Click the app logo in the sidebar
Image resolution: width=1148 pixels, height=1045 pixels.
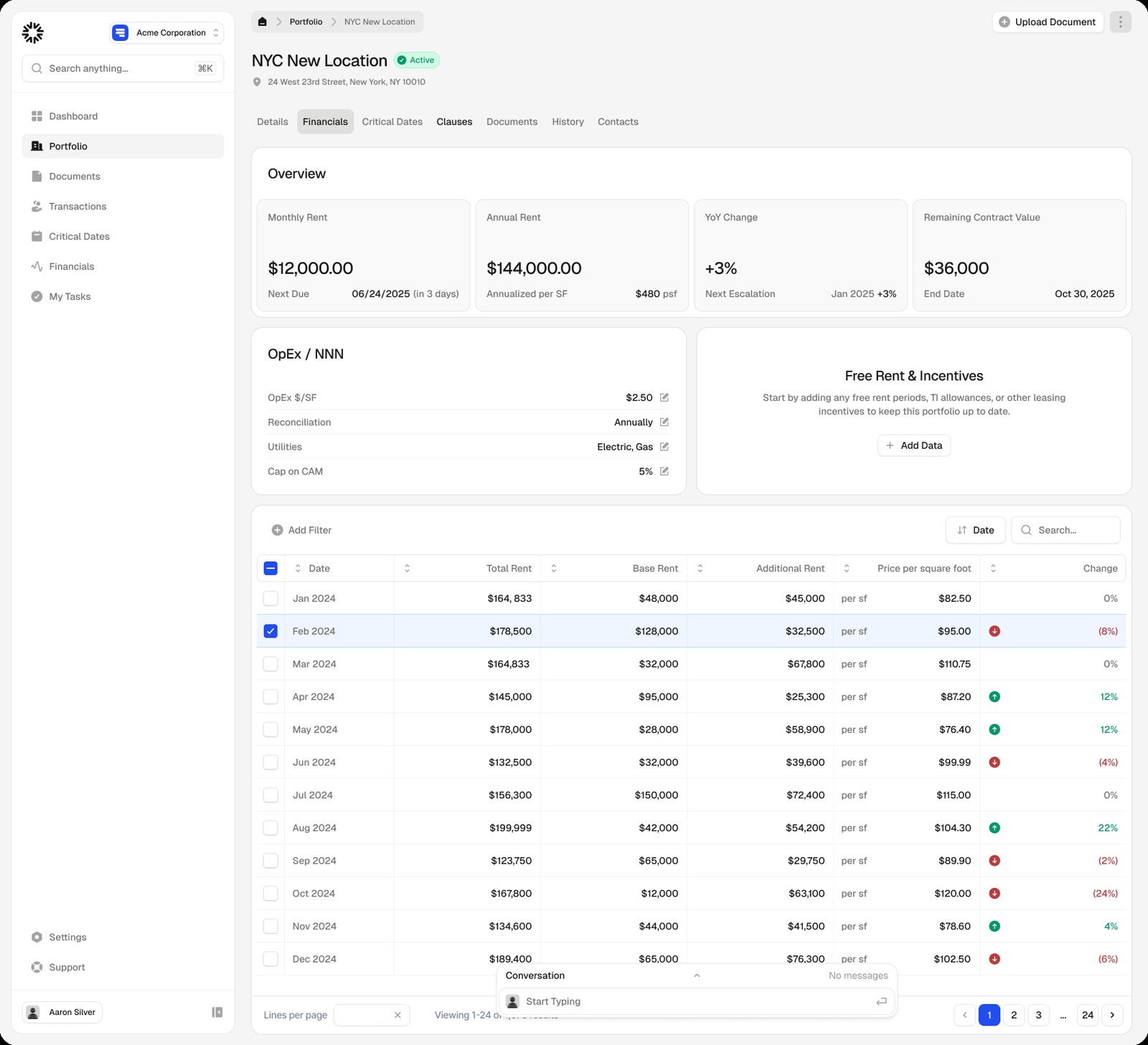click(x=32, y=32)
